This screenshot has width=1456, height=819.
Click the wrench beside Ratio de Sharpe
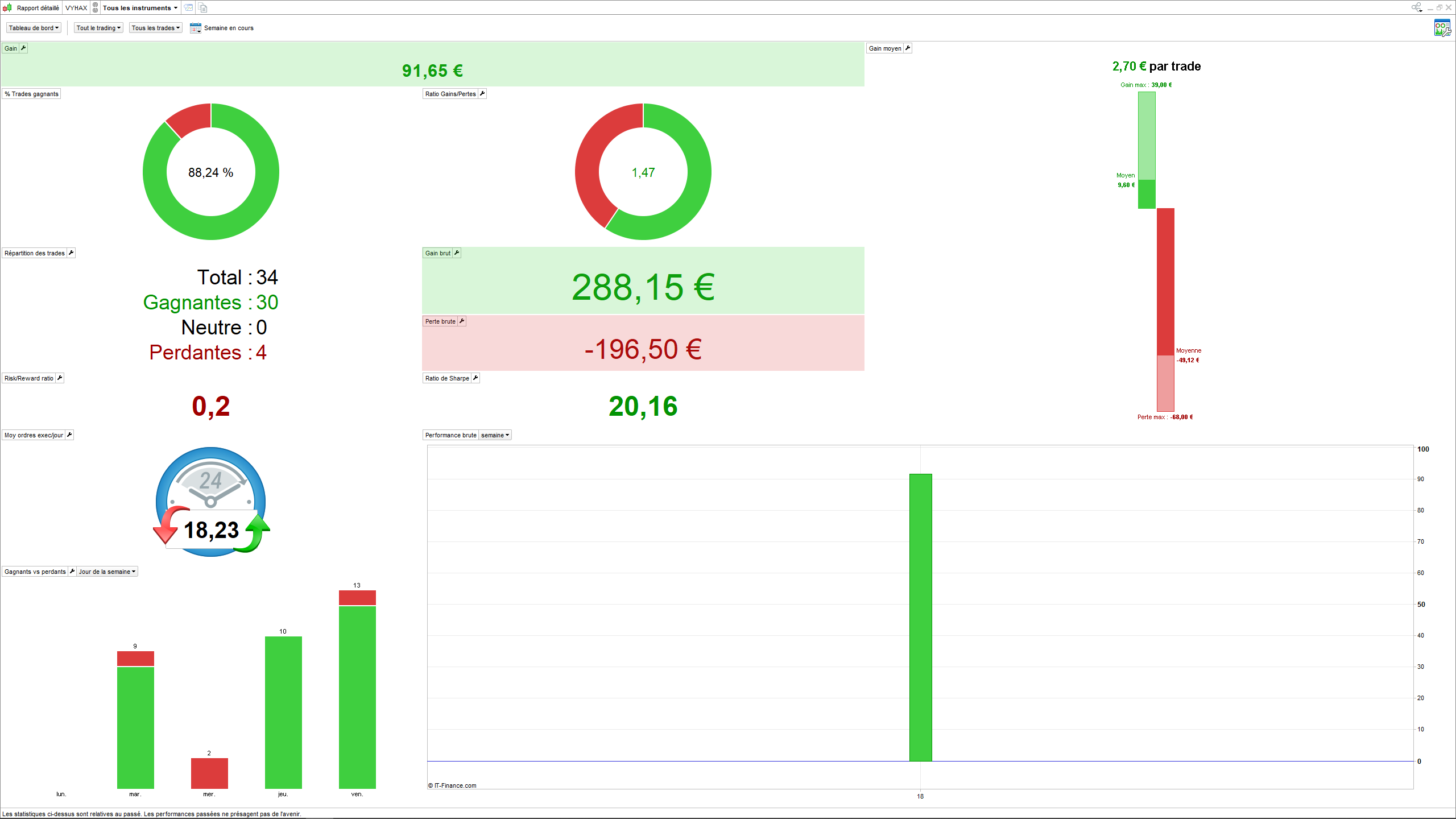[x=475, y=378]
